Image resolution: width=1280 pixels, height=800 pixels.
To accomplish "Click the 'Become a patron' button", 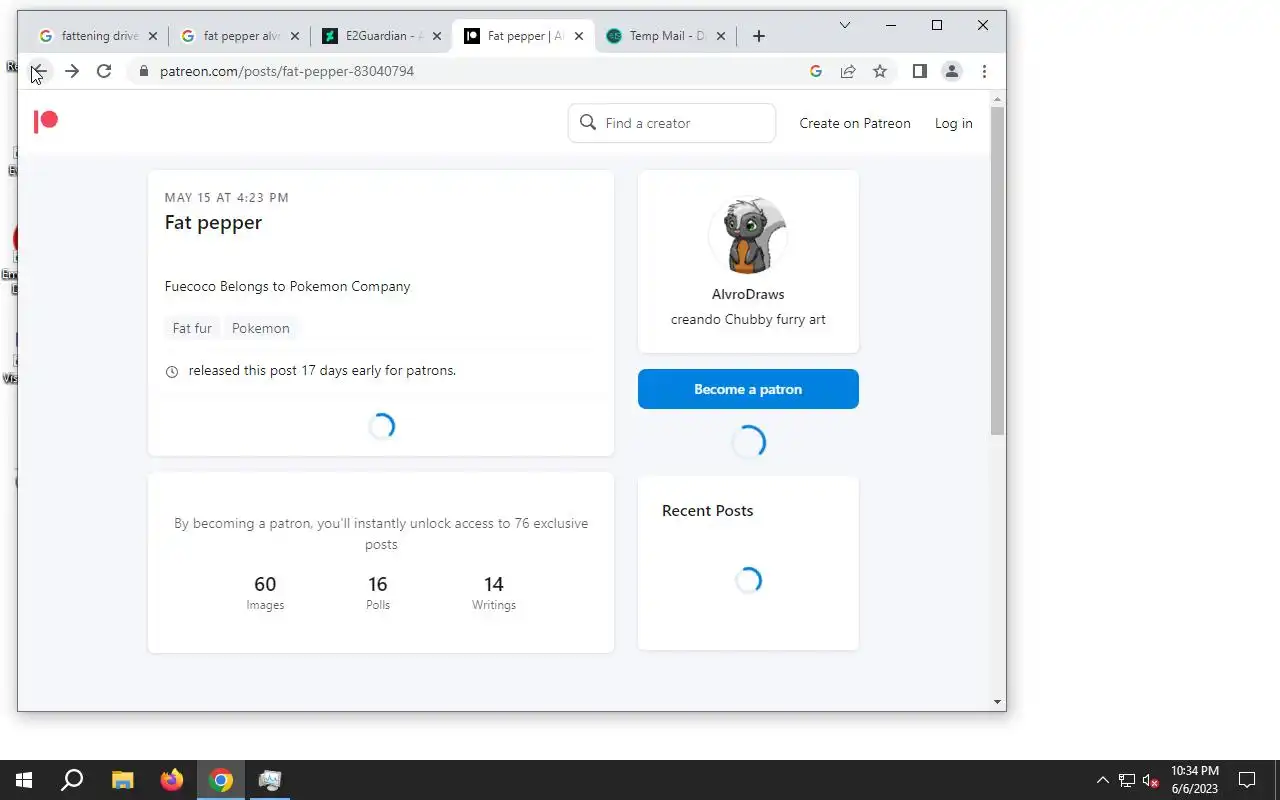I will pyautogui.click(x=748, y=389).
